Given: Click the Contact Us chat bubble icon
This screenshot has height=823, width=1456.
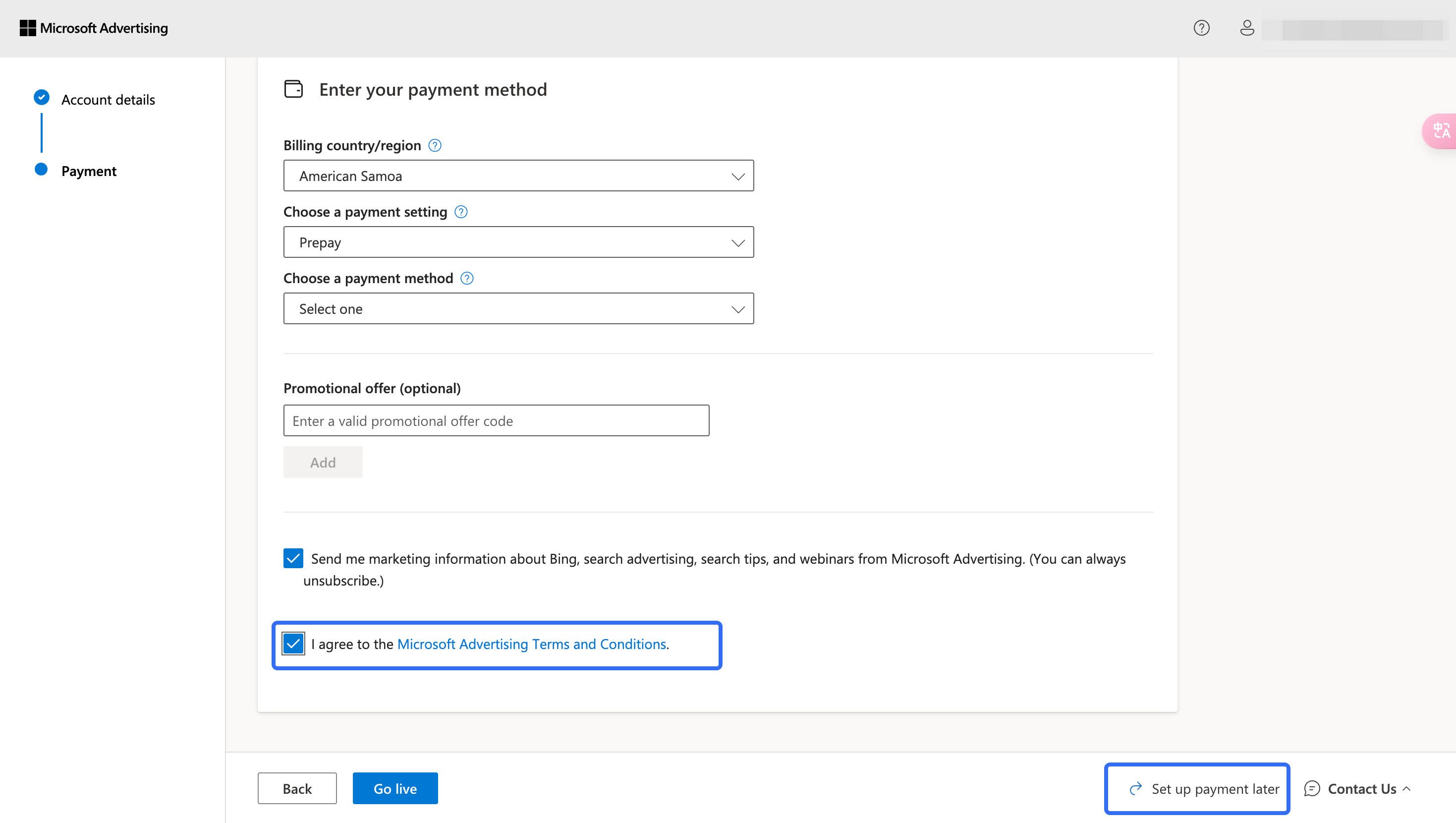Looking at the screenshot, I should (x=1312, y=788).
